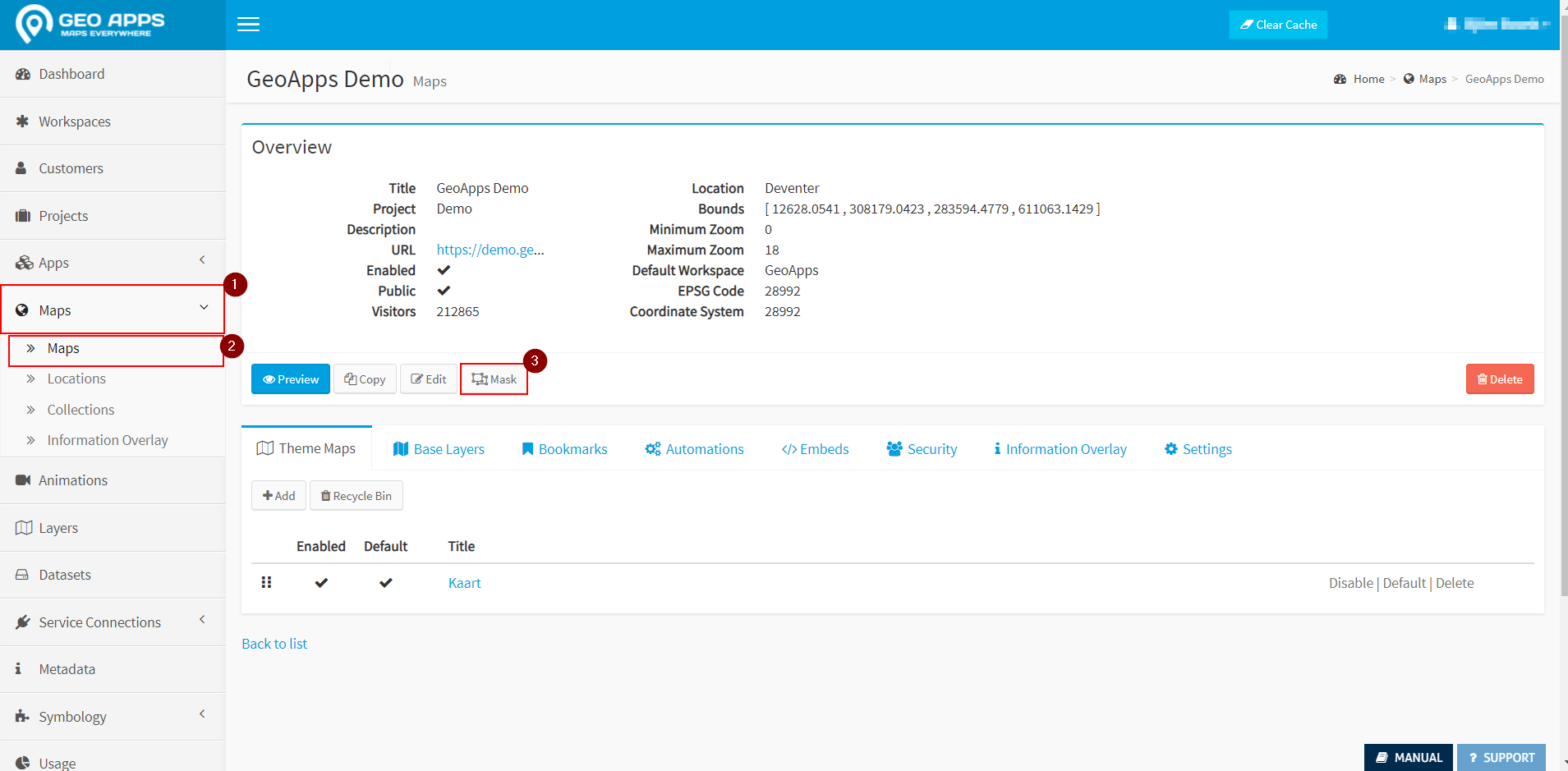The width and height of the screenshot is (1568, 771).
Task: Click the page vertical scrollbar
Action: point(1563,304)
